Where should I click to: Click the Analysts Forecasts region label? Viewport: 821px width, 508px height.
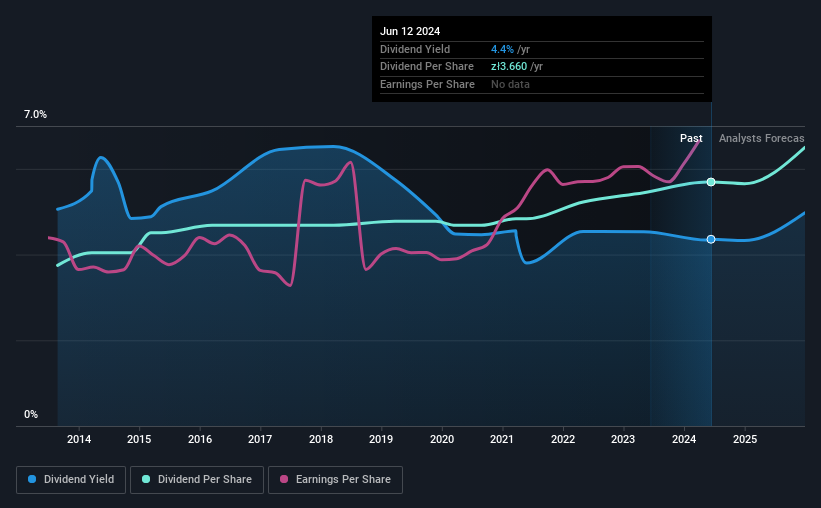tap(761, 138)
